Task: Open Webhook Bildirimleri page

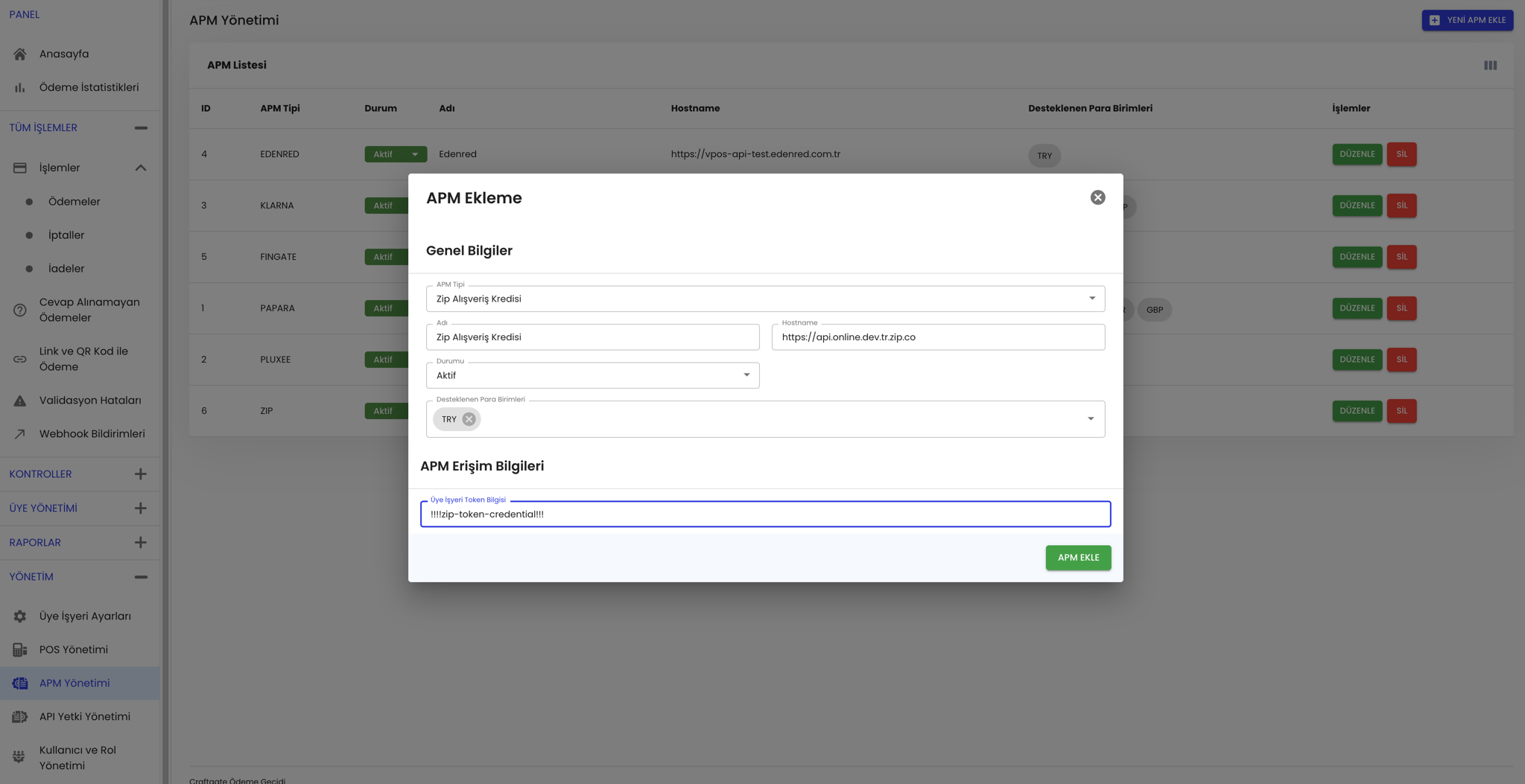Action: (x=92, y=434)
